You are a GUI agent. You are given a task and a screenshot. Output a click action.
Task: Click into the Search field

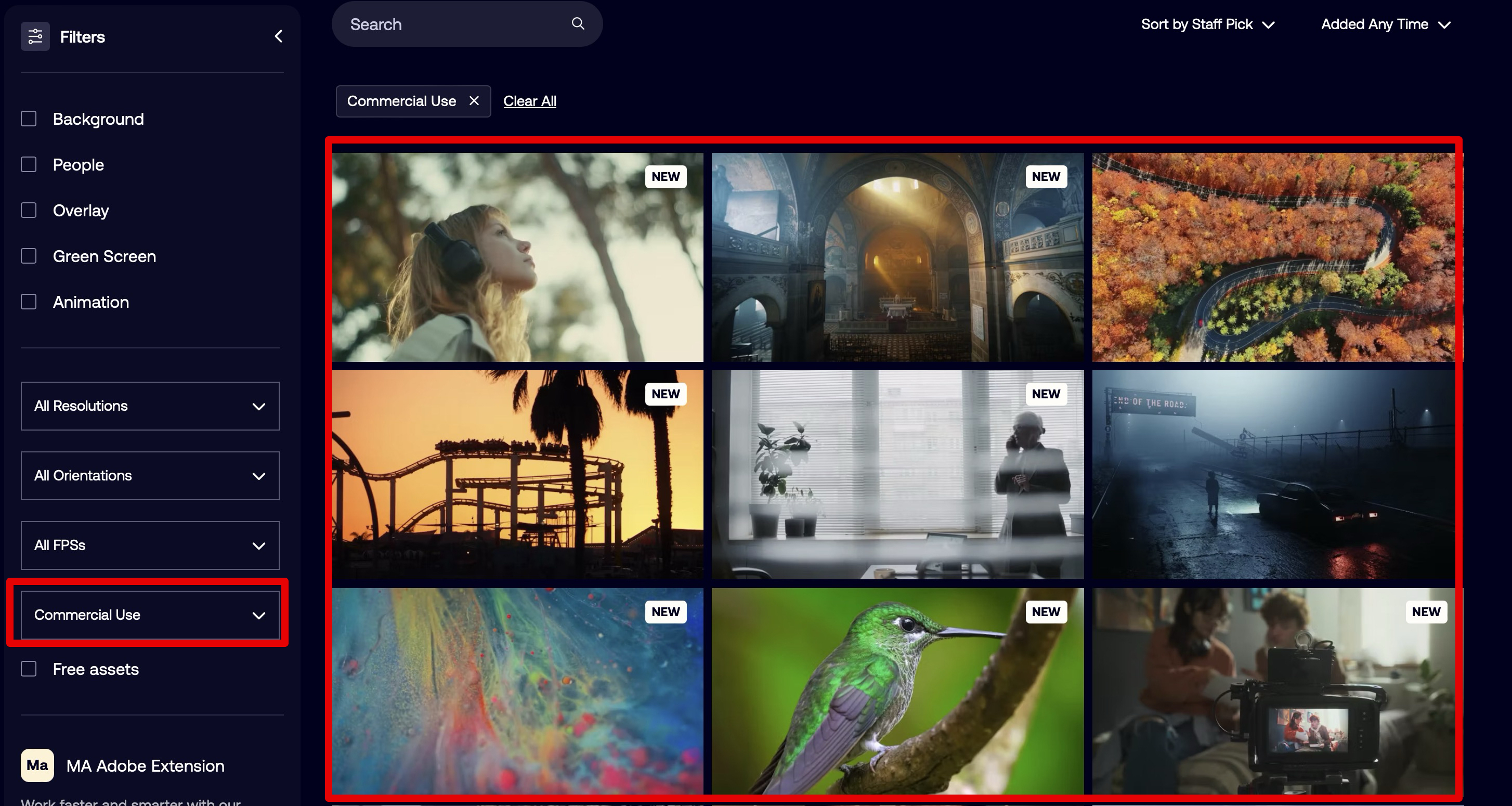(x=452, y=24)
